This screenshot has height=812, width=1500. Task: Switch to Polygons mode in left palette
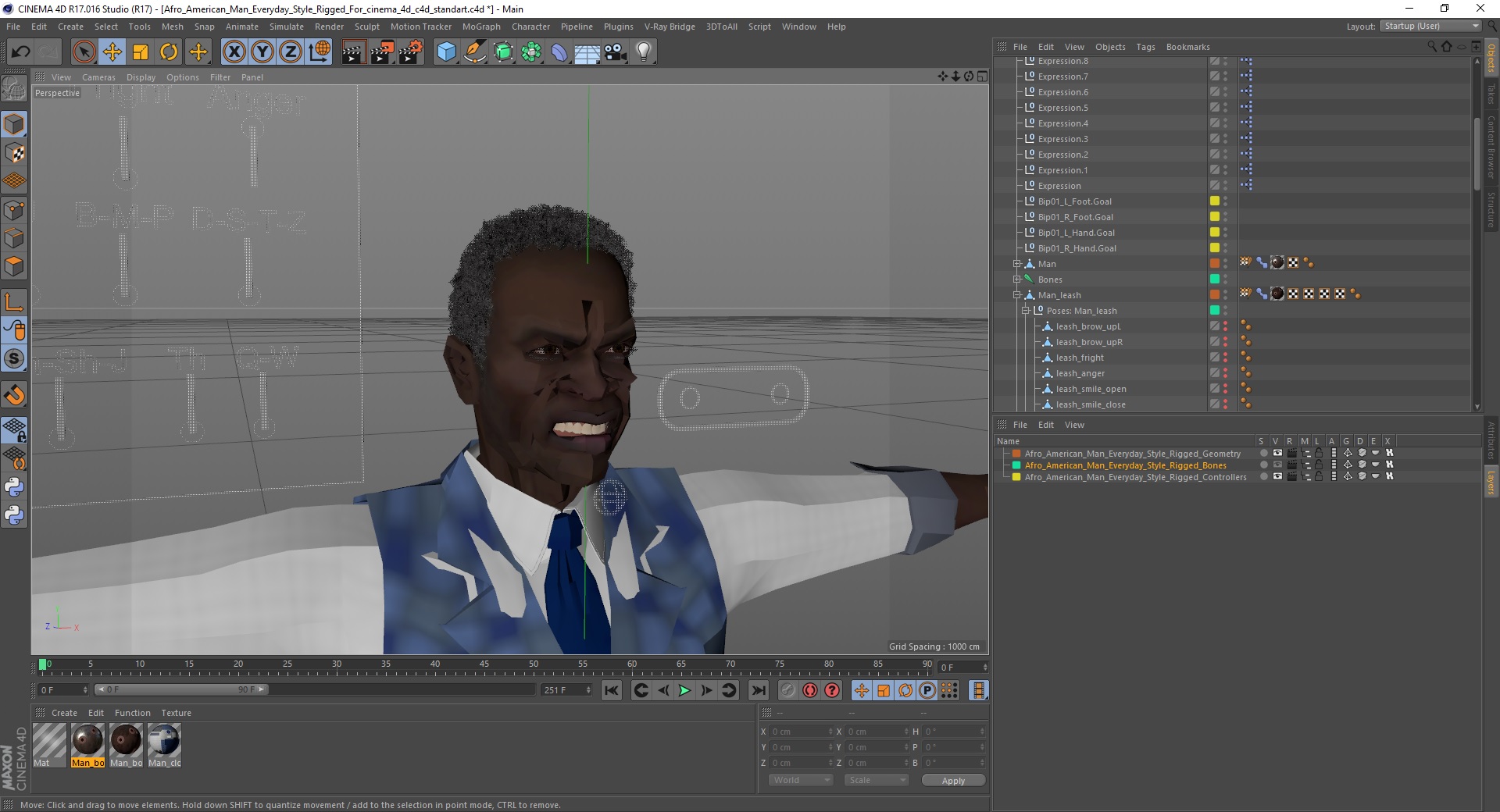14,267
